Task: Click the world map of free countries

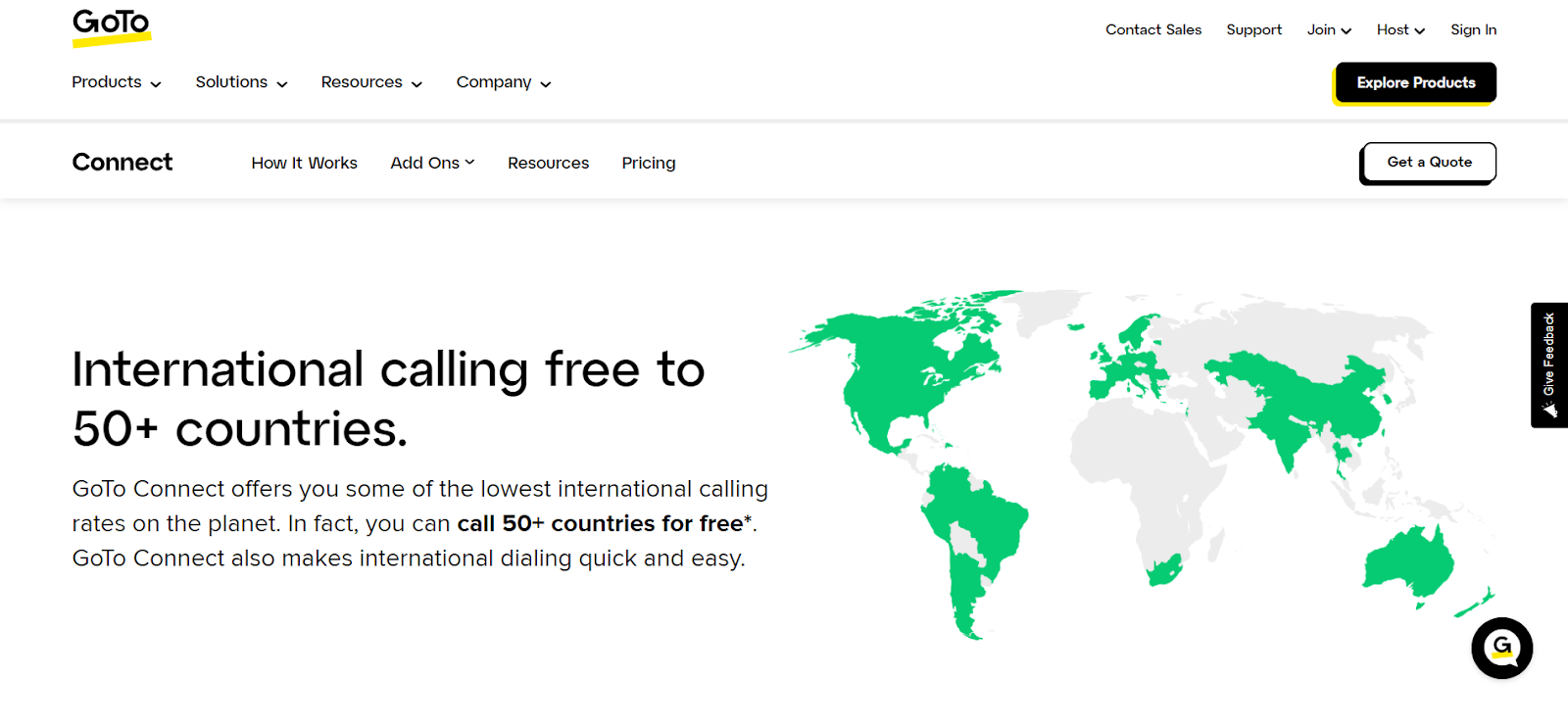Action: (1143, 464)
